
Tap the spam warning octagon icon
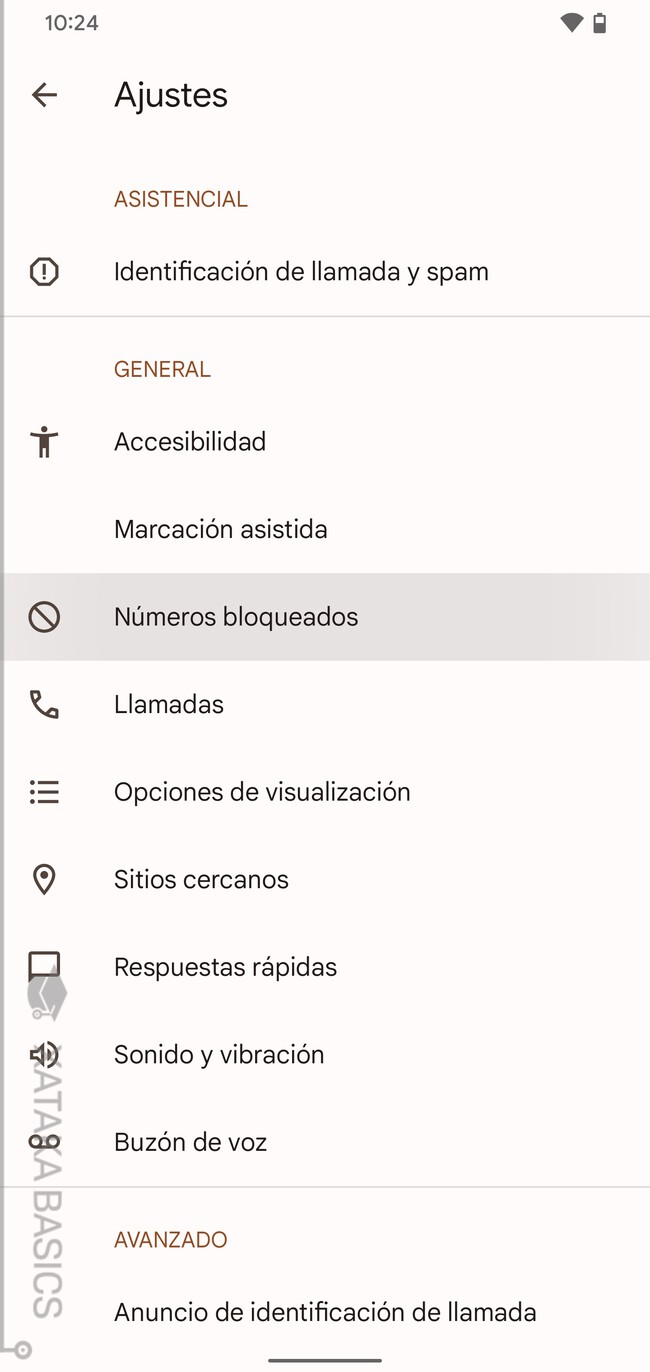click(44, 272)
